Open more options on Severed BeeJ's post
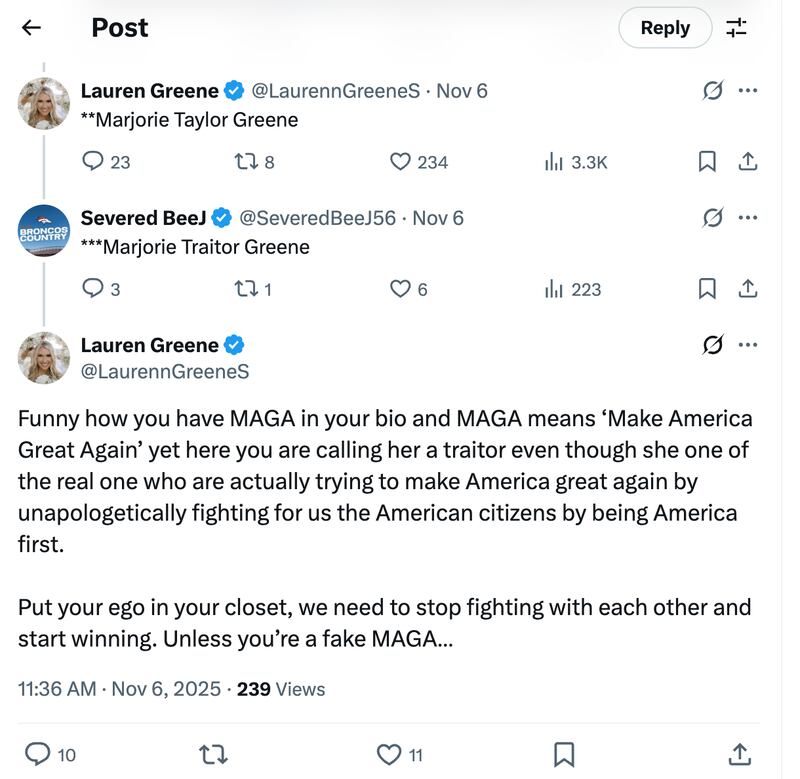 [x=745, y=217]
